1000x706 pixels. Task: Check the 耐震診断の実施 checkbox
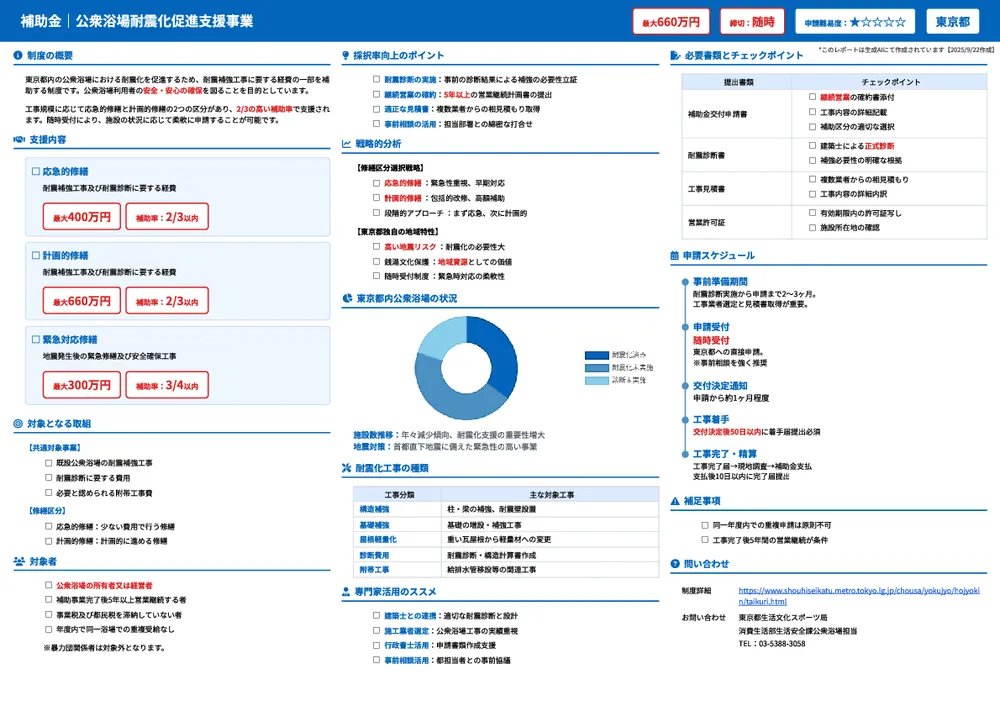[375, 78]
